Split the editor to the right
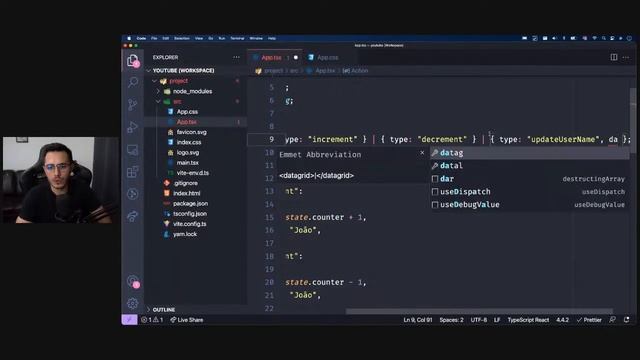The image size is (640, 360). coord(614,57)
